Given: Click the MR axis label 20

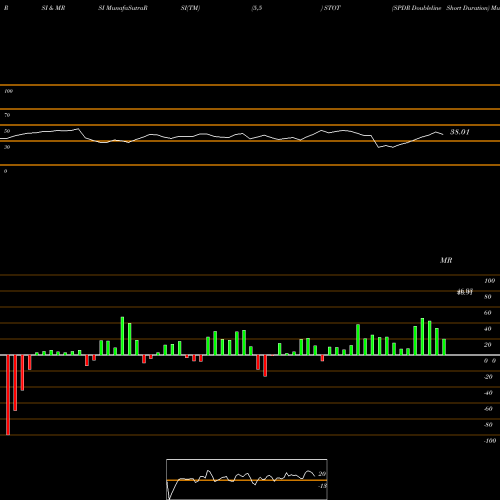Looking at the screenshot, I should pyautogui.click(x=487, y=345).
